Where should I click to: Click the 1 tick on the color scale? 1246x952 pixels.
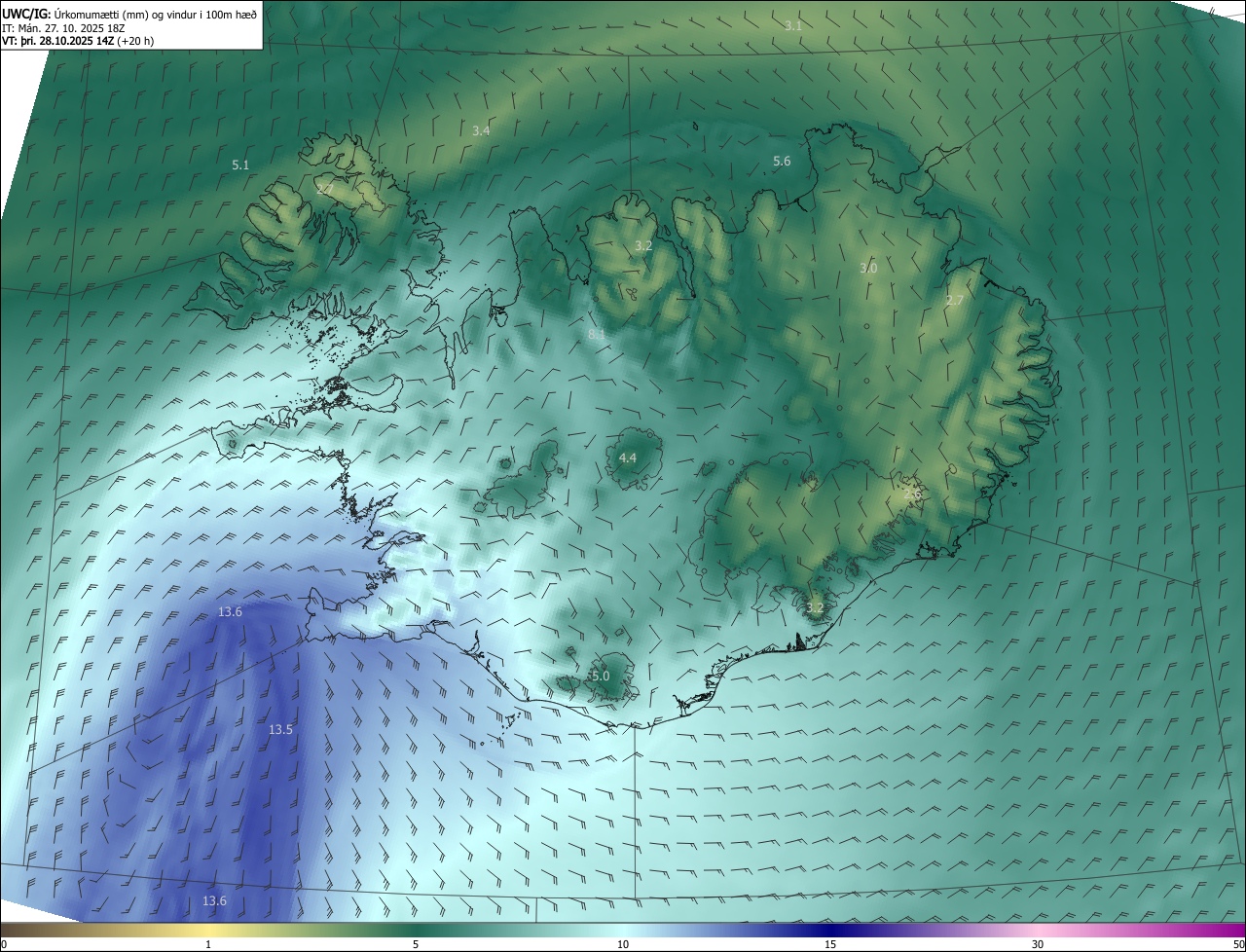(208, 944)
